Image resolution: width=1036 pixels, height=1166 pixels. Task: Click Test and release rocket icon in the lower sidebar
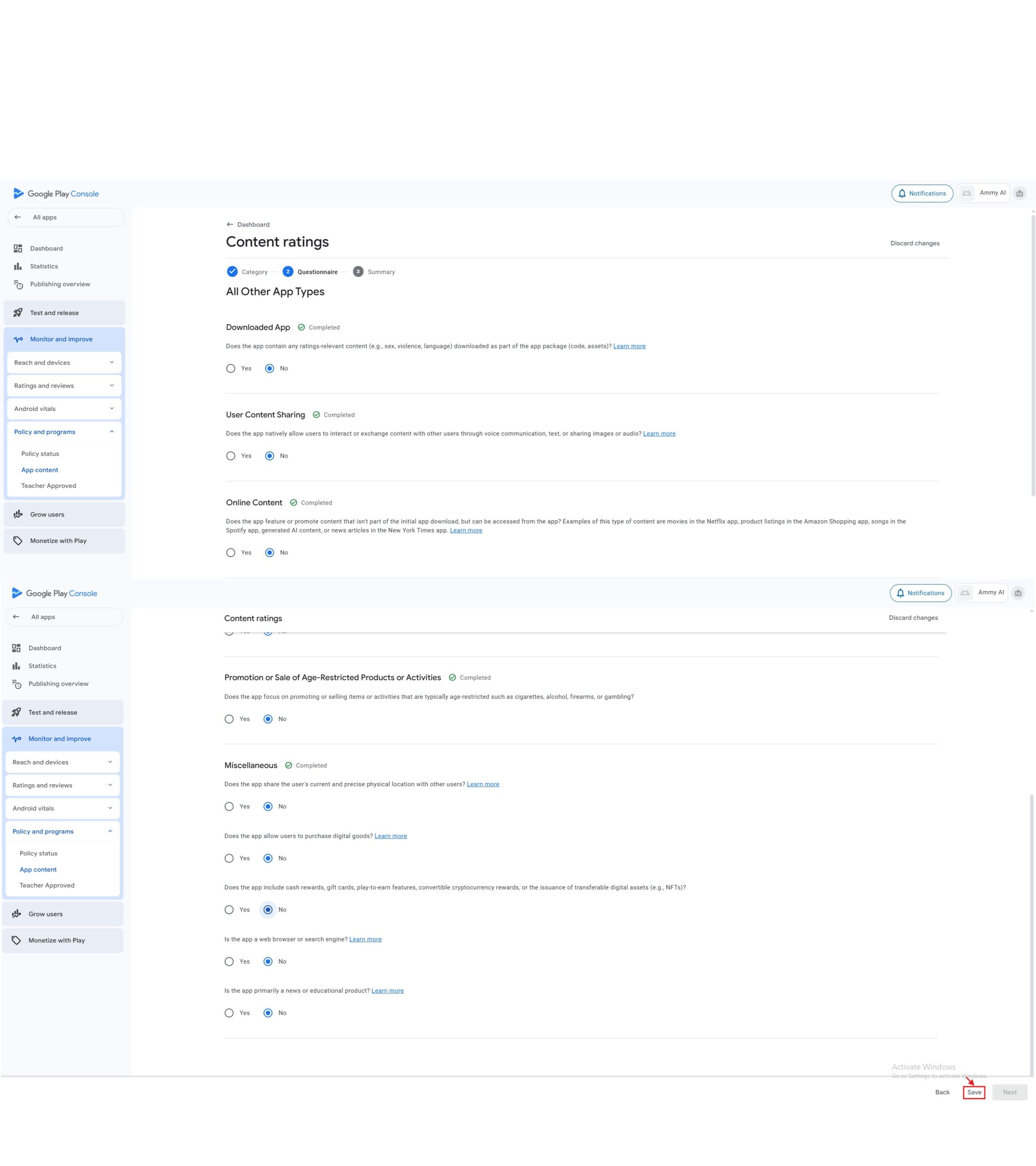pos(16,712)
